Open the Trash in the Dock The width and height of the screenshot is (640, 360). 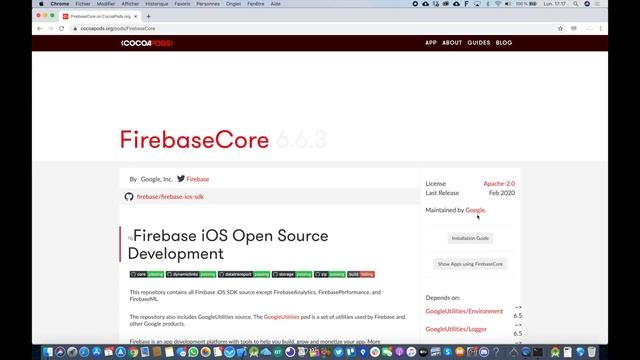click(591, 352)
